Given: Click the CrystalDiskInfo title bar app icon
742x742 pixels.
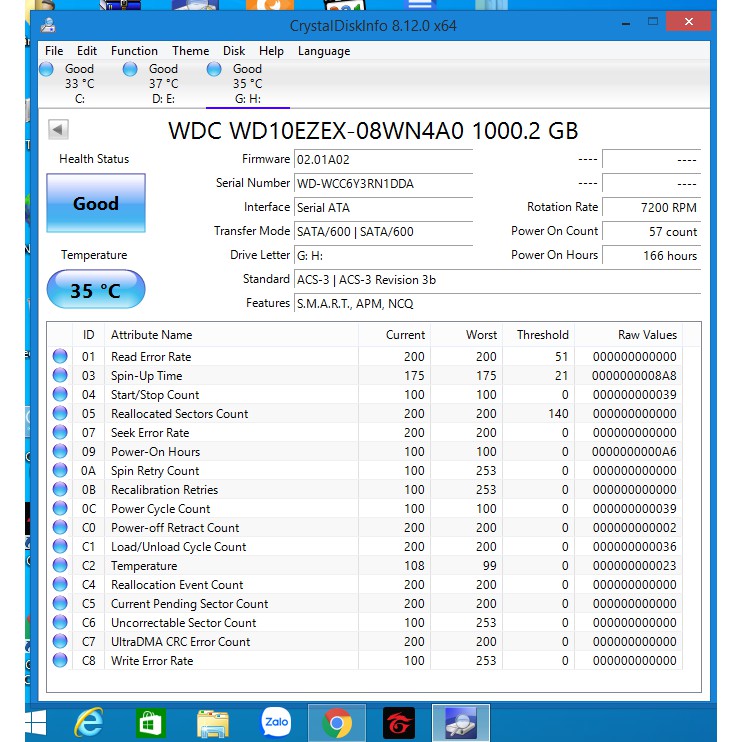Looking at the screenshot, I should tap(47, 25).
